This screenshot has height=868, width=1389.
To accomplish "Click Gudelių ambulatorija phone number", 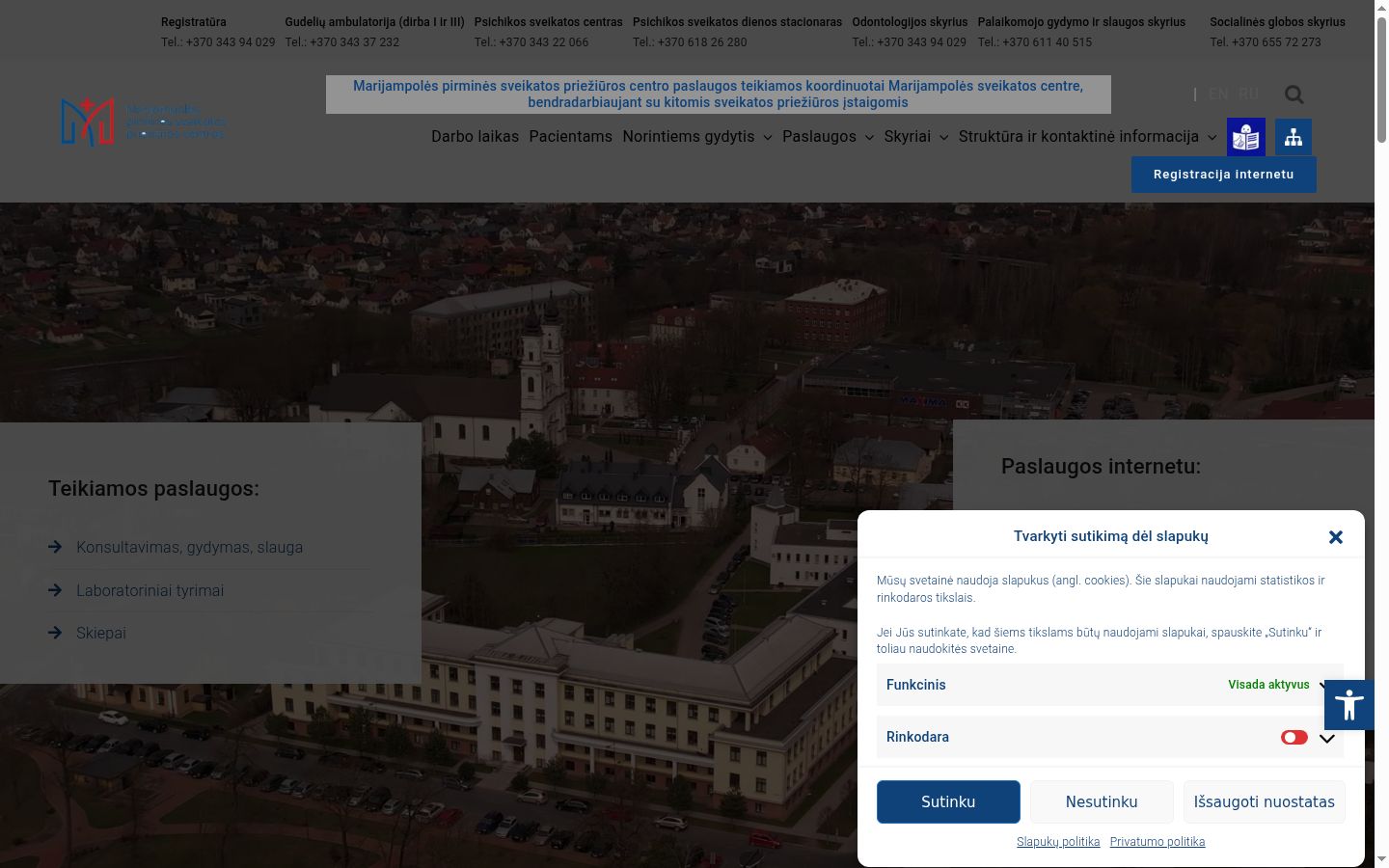I will pos(341,42).
